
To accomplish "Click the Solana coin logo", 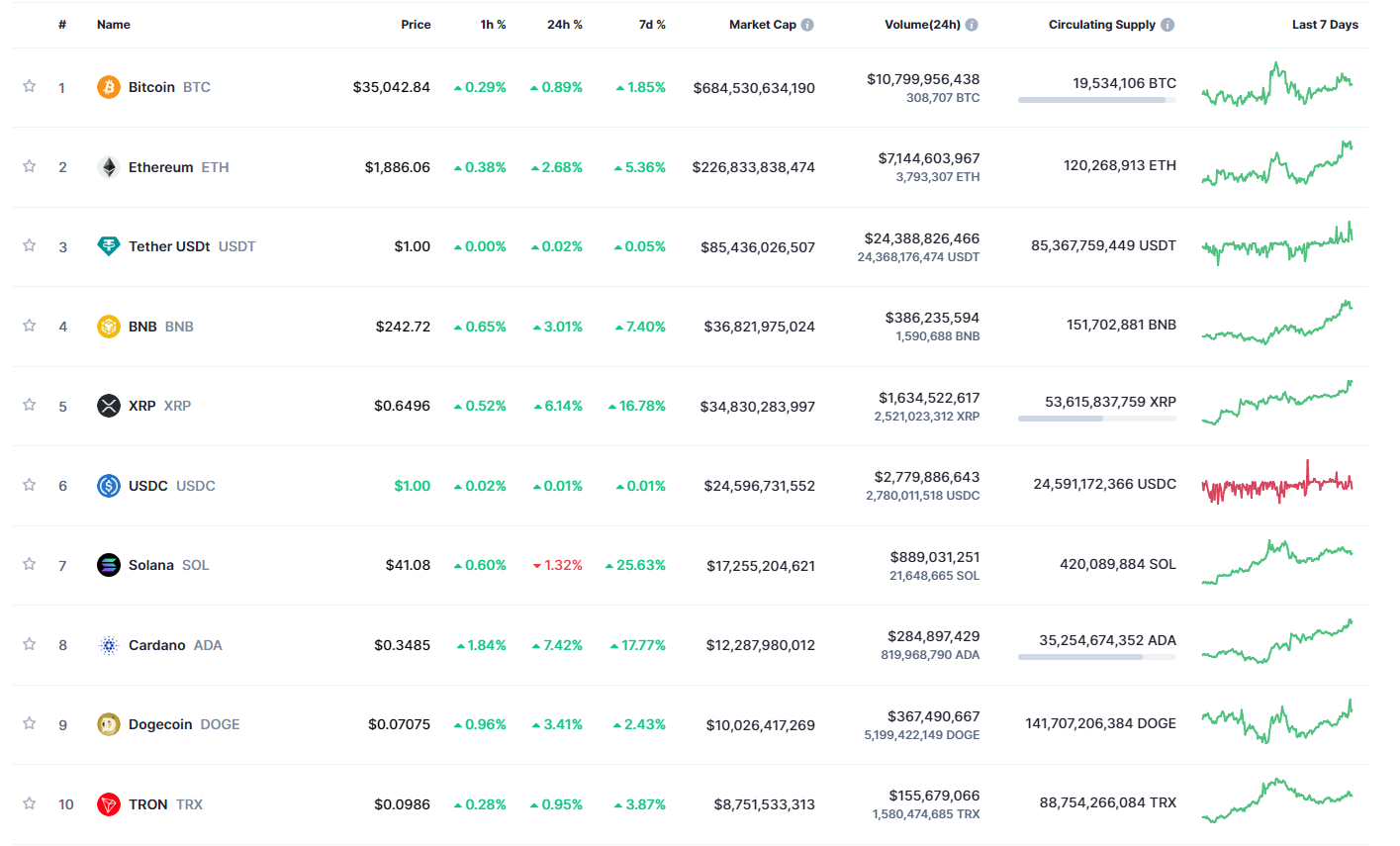I will [109, 565].
